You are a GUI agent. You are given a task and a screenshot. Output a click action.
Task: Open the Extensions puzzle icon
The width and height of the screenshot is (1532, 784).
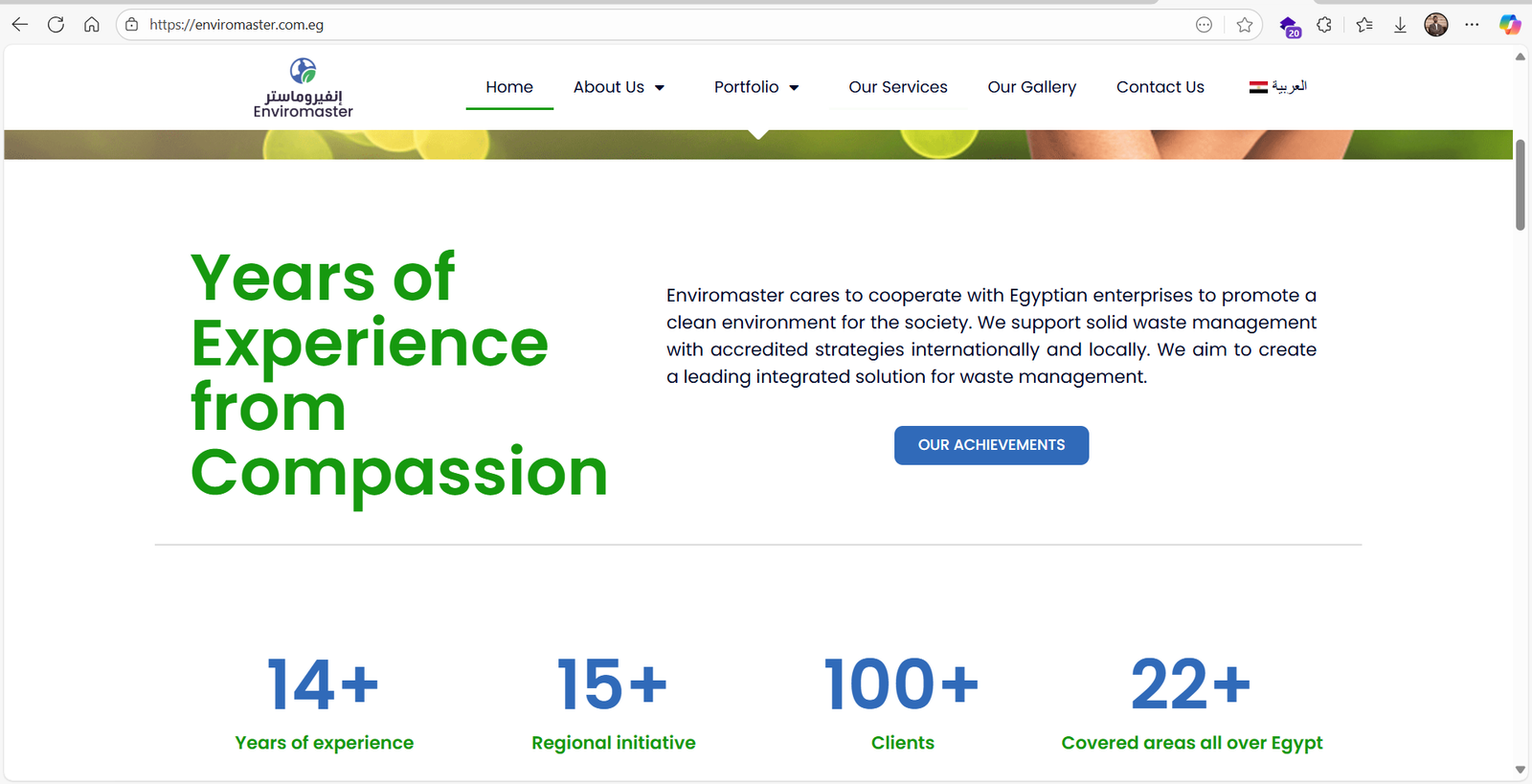pyautogui.click(x=1324, y=25)
